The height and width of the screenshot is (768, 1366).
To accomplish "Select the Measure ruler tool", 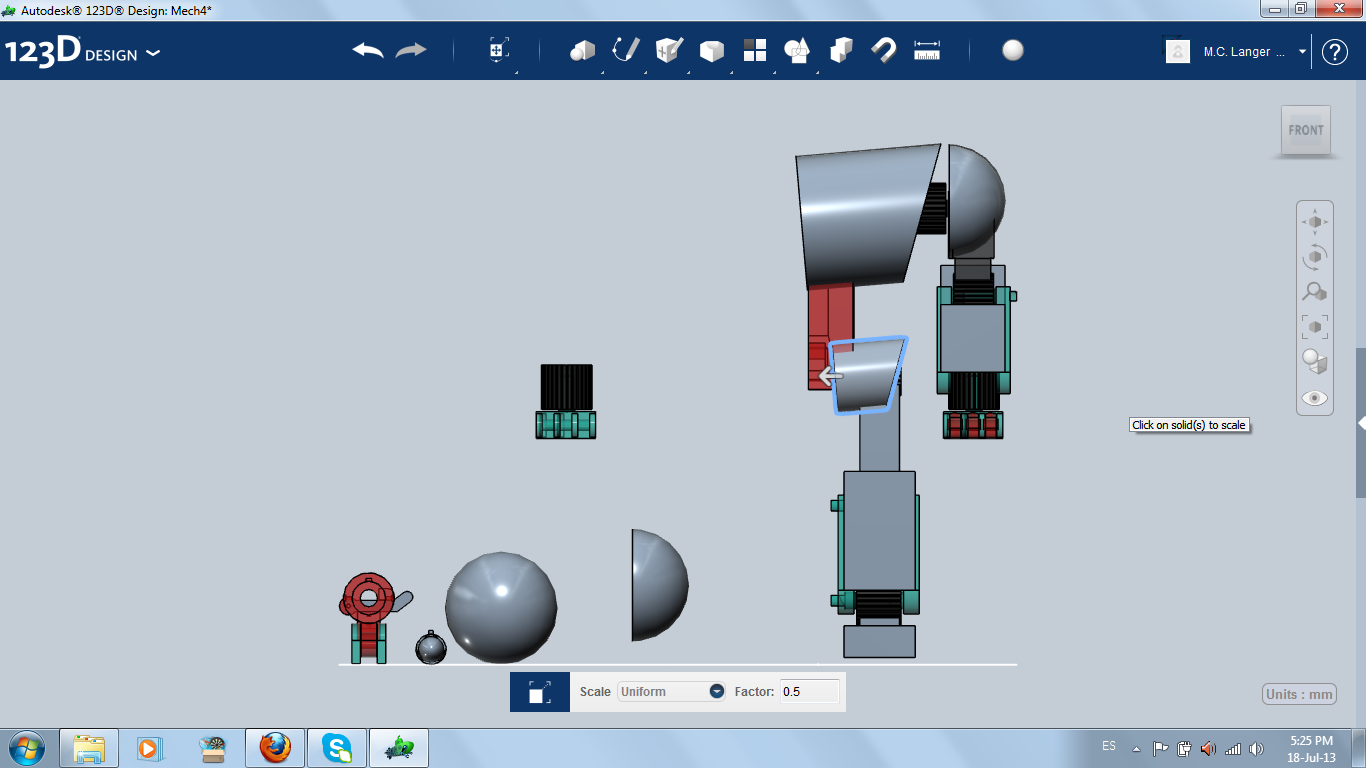I will [x=927, y=51].
